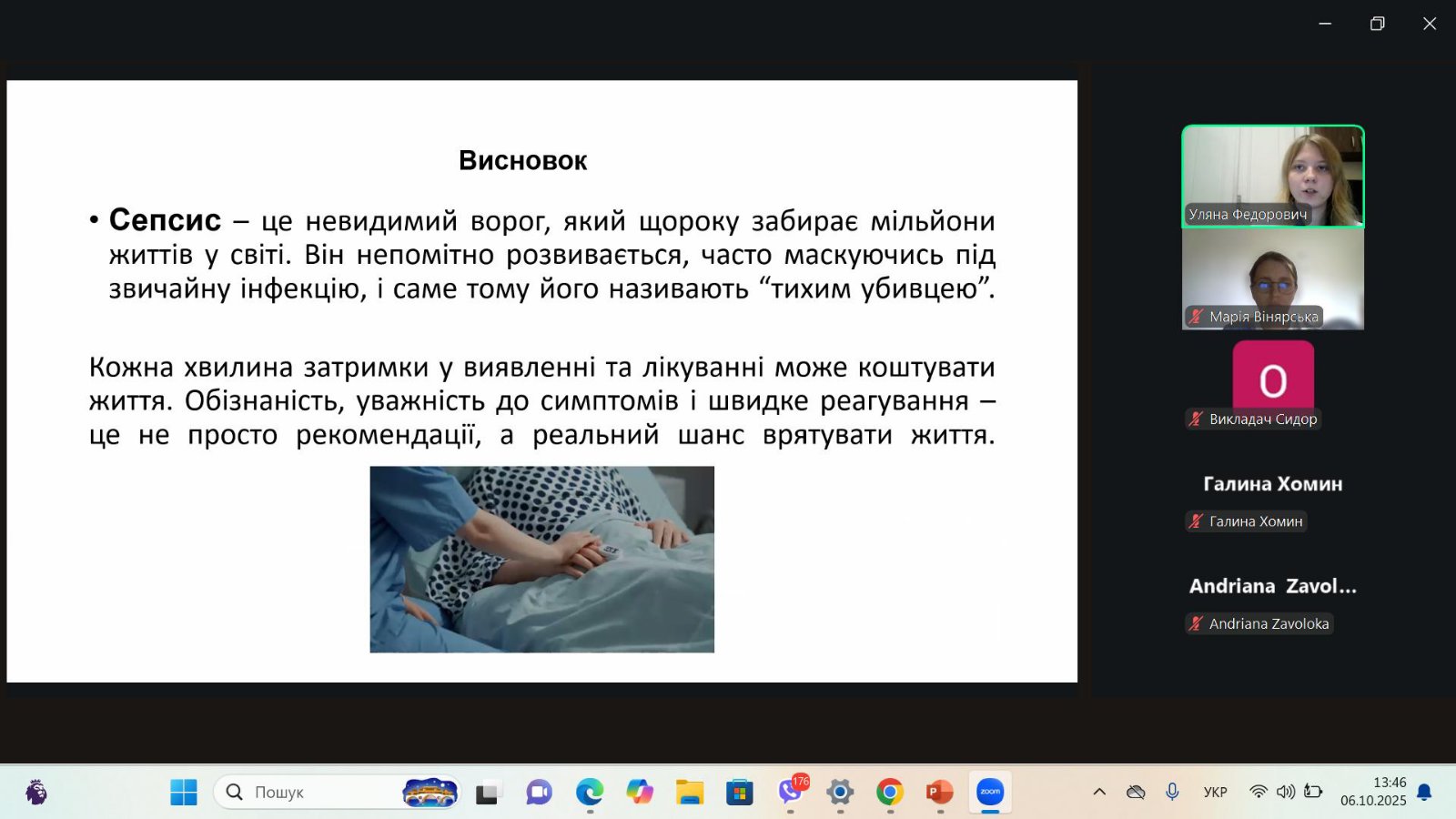Select Уляна Федорович video tile

[x=1272, y=176]
